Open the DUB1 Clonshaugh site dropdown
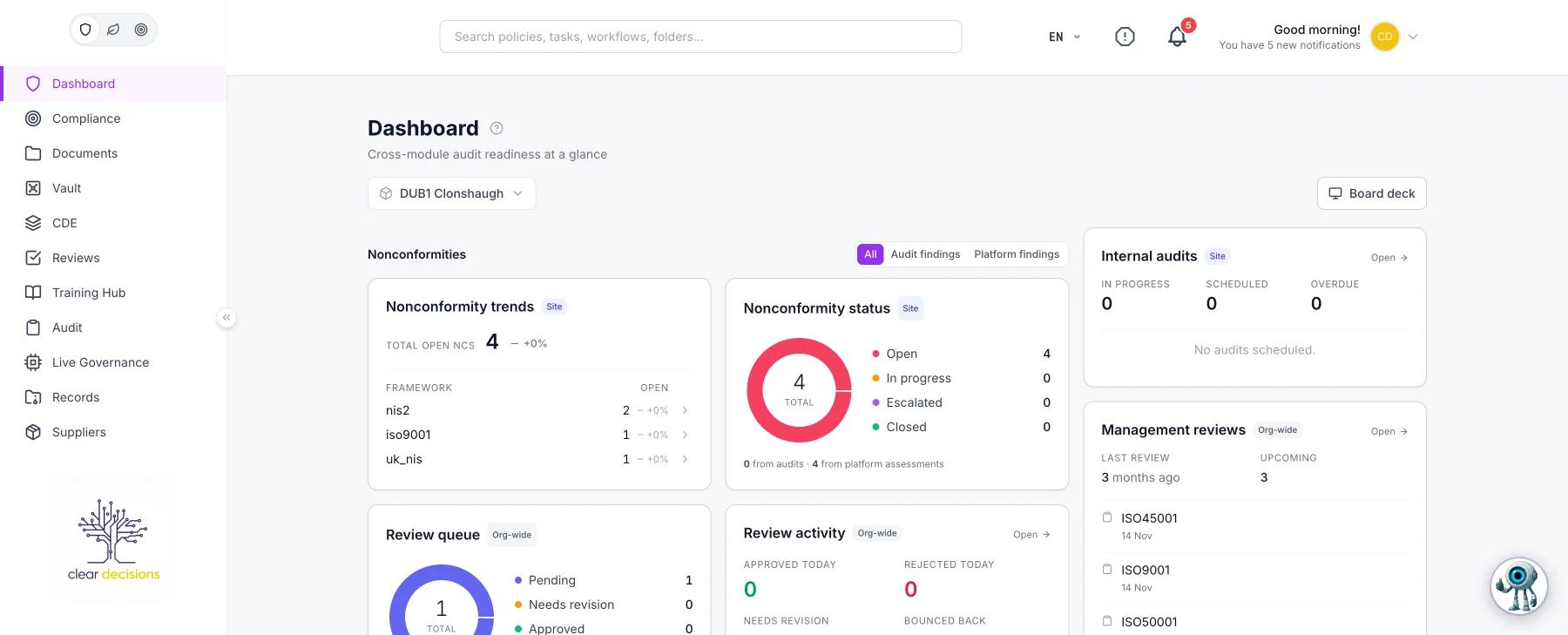Screen dimensions: 1568x635 tap(451, 193)
